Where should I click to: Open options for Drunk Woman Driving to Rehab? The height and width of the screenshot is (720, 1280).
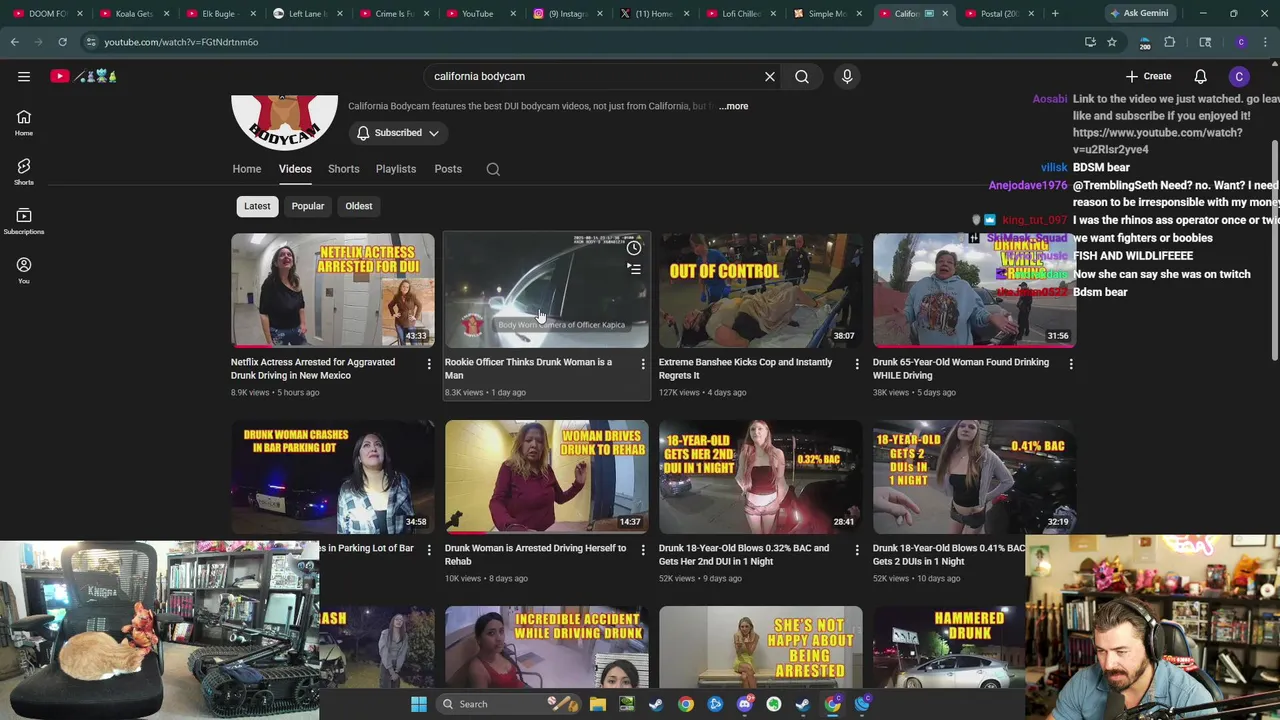pyautogui.click(x=643, y=550)
